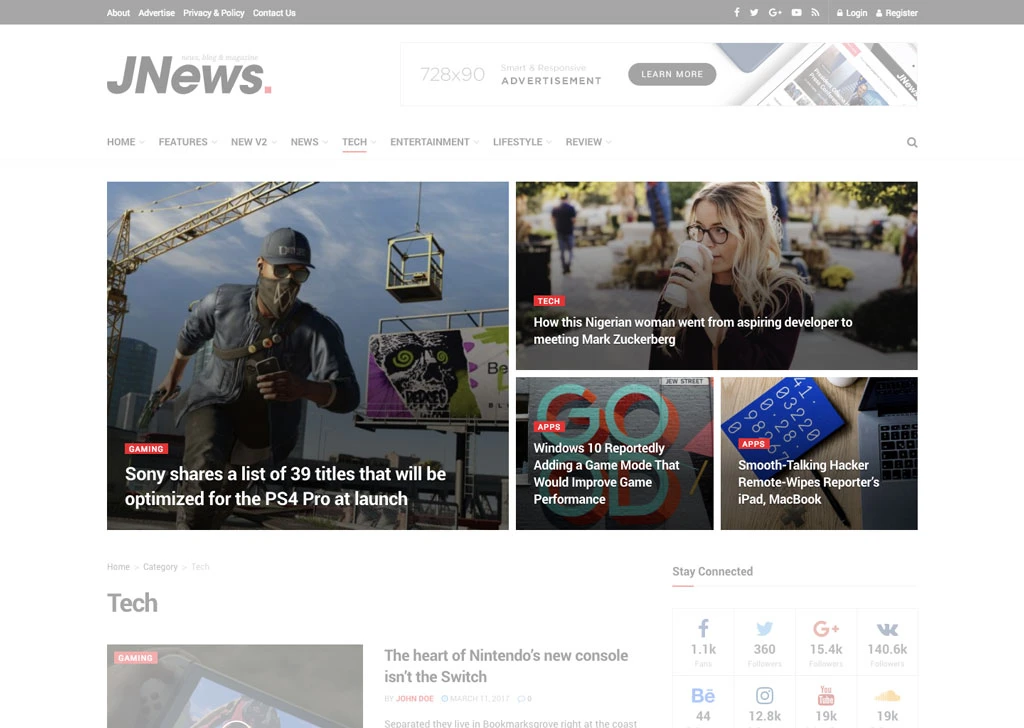The height and width of the screenshot is (728, 1024).
Task: Open the RSS feed icon in top bar
Action: click(x=815, y=12)
